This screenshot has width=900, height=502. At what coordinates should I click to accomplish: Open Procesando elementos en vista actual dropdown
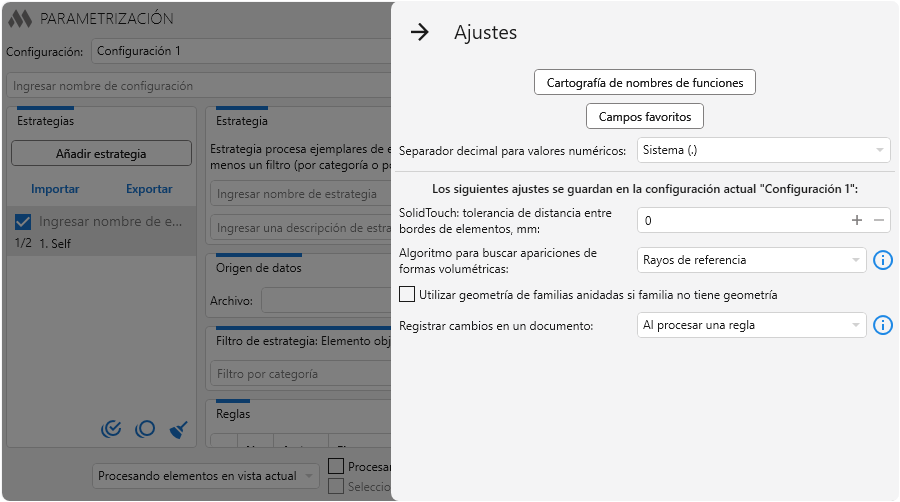206,476
